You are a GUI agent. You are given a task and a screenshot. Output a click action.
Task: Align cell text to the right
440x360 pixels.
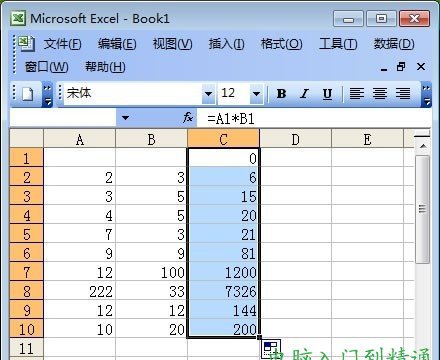403,94
